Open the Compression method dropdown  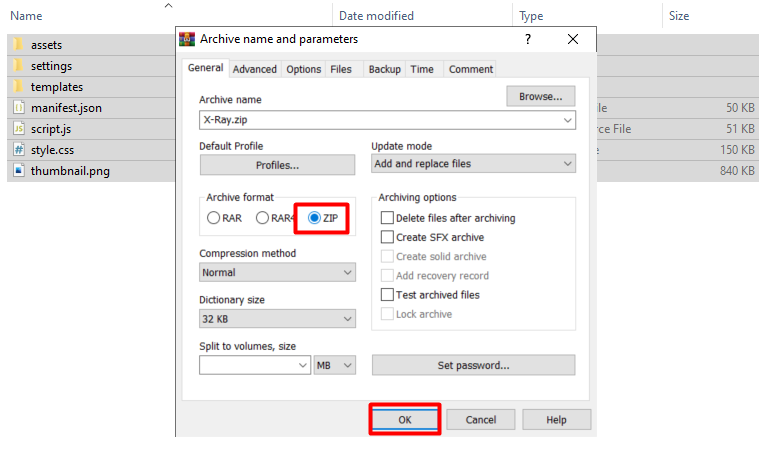click(x=277, y=272)
